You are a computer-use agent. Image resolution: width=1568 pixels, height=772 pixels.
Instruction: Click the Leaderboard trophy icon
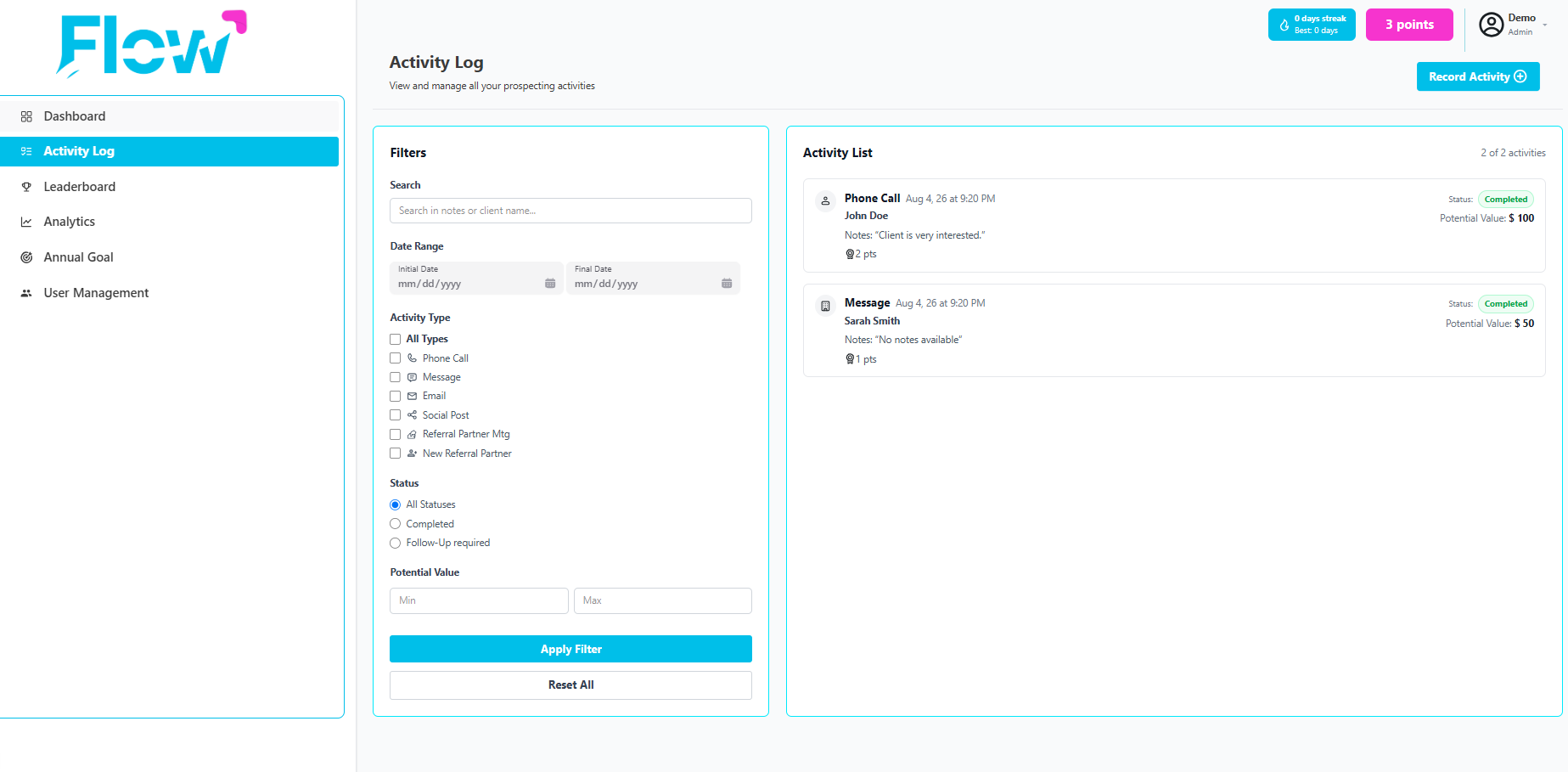(26, 187)
